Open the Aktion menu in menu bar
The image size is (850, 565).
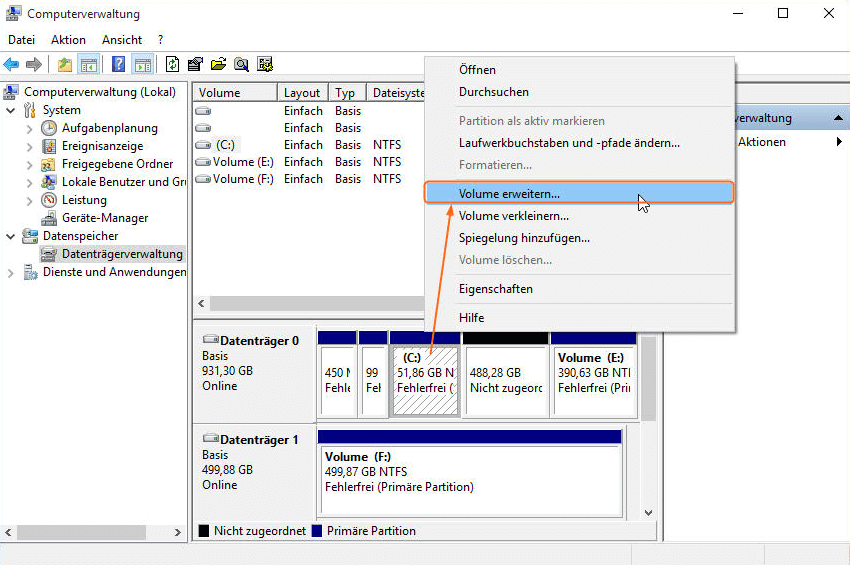pos(68,40)
